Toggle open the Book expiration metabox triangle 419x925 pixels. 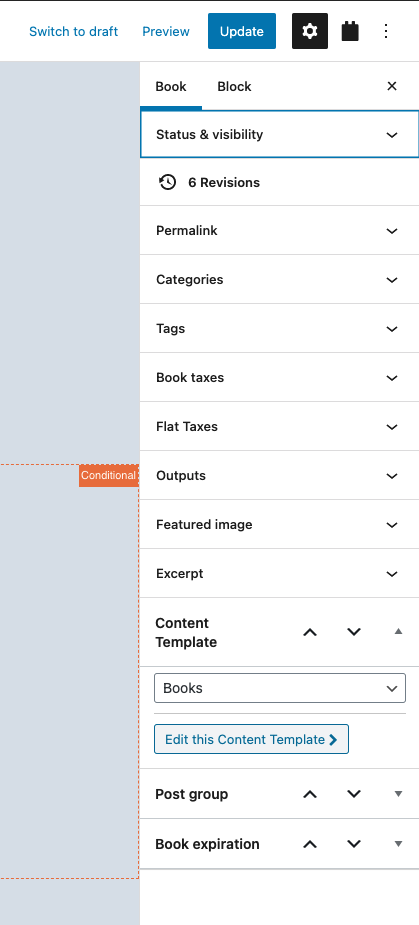coord(398,844)
